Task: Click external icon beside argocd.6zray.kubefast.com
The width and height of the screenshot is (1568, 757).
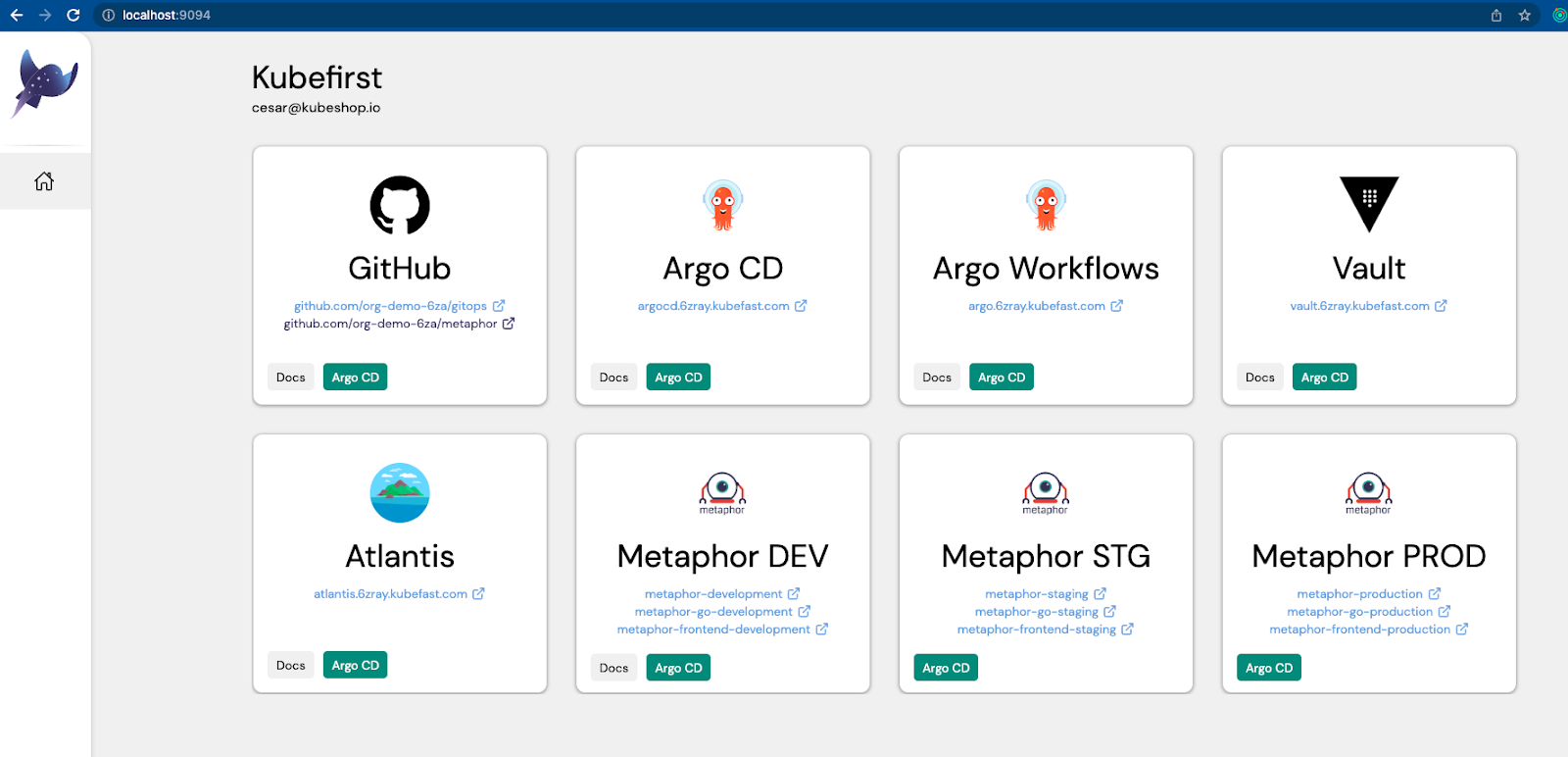Action: point(801,306)
